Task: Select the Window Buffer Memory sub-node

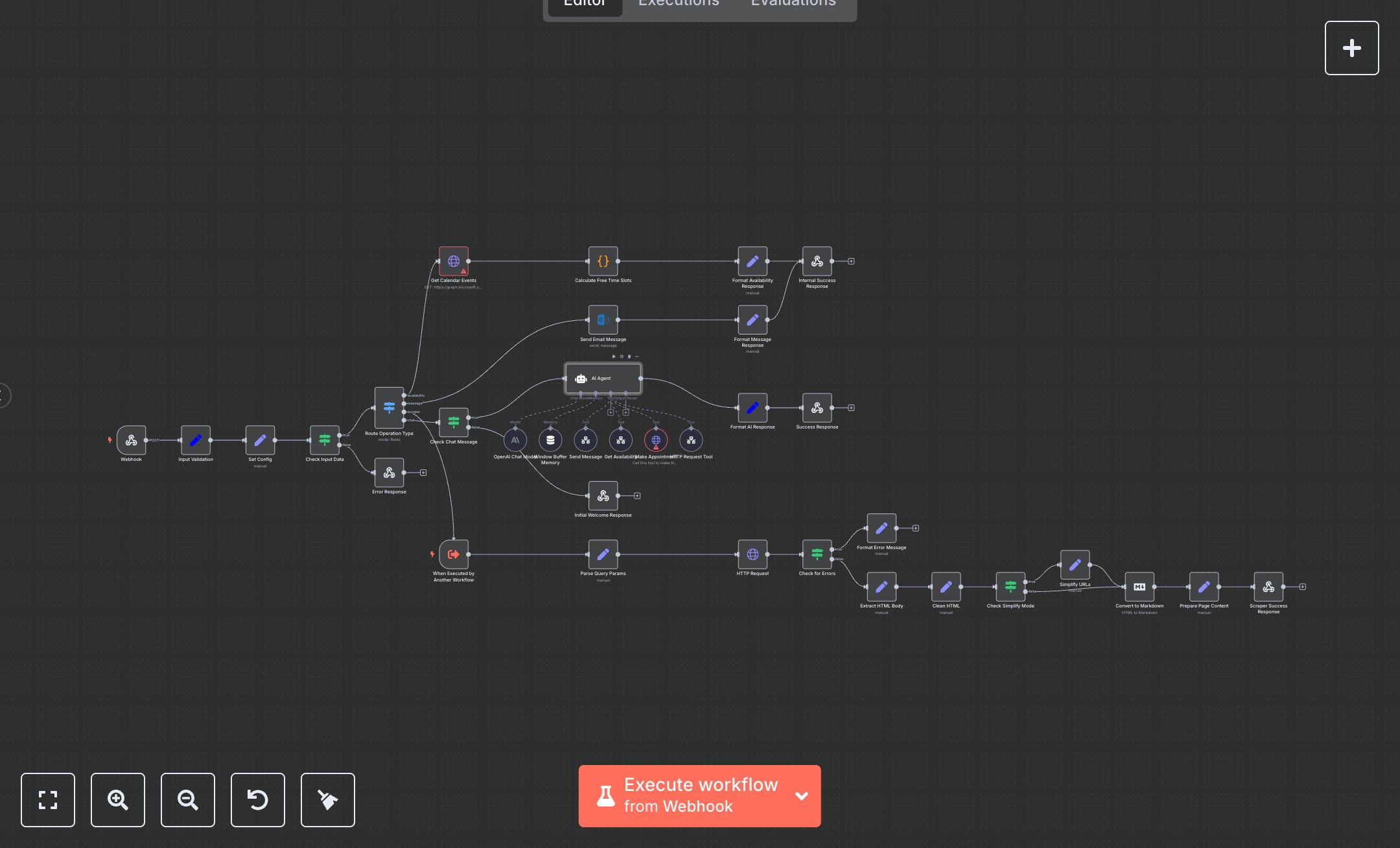Action: tap(550, 440)
